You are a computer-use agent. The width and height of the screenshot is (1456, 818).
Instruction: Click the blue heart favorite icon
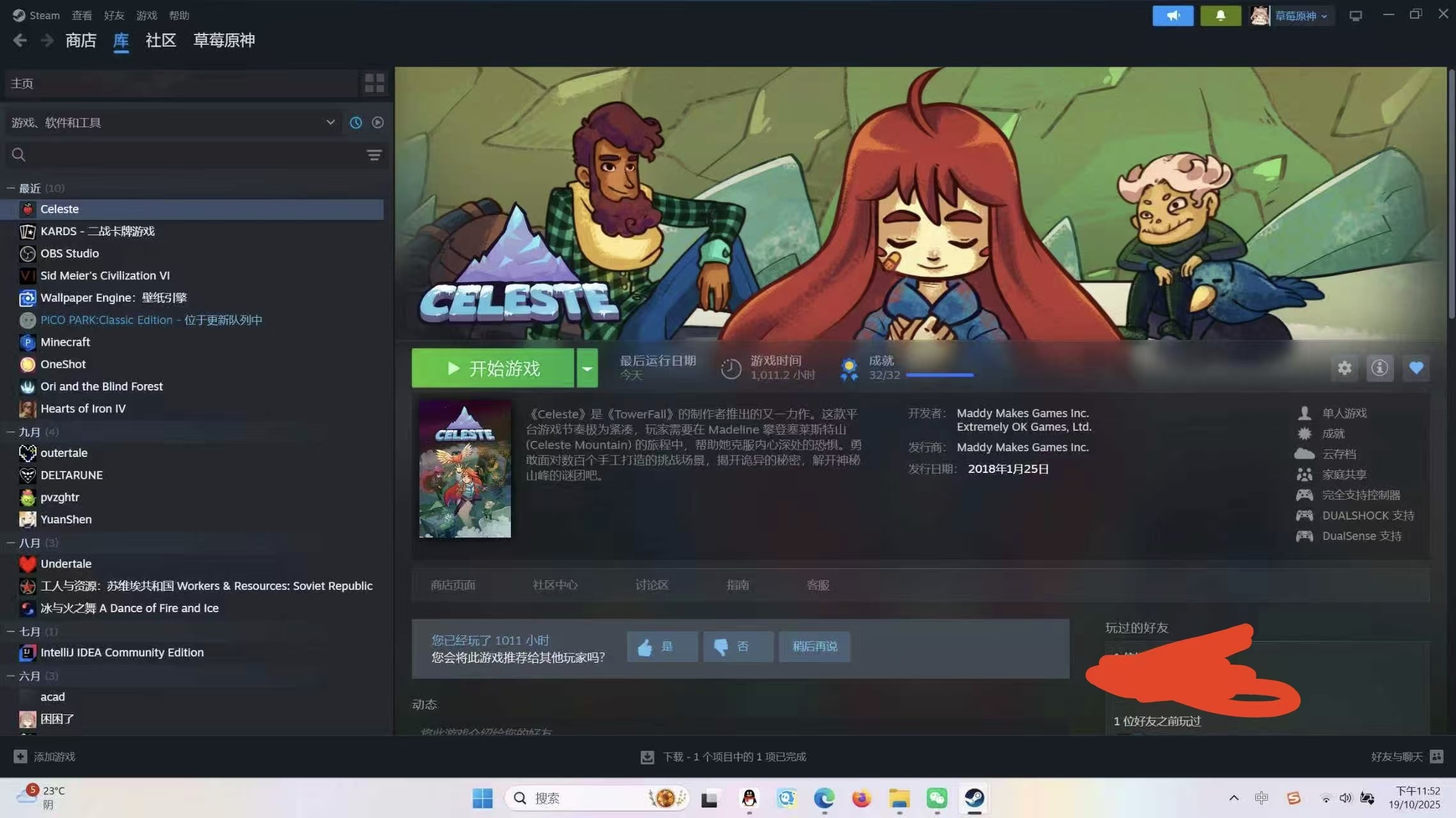(x=1416, y=368)
